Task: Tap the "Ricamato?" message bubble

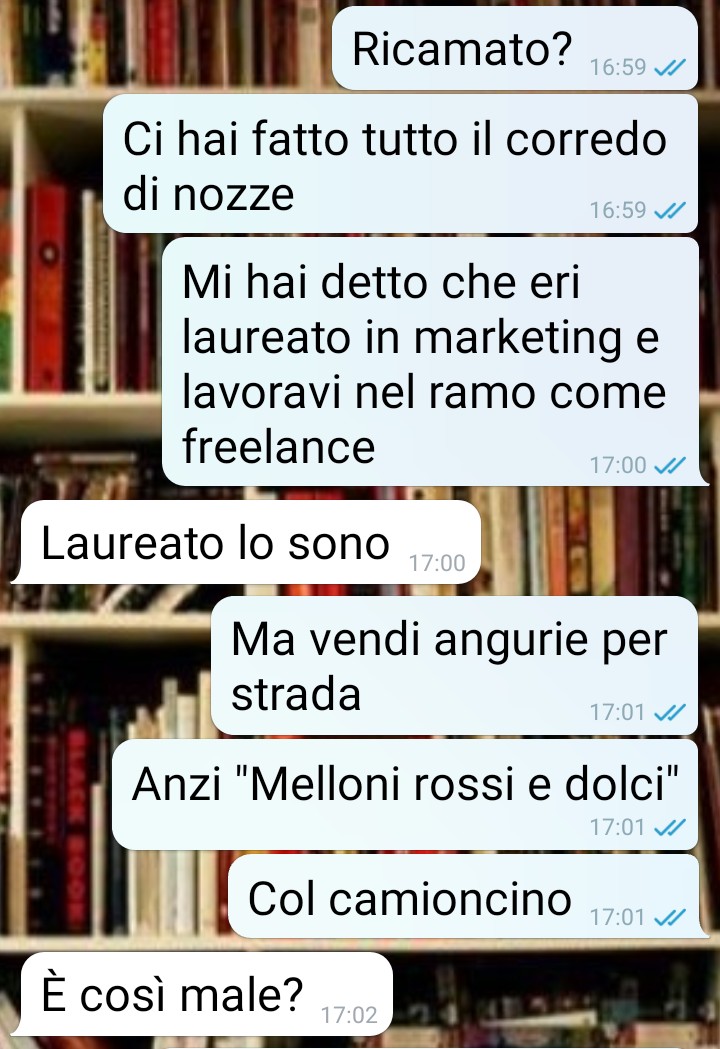Action: point(515,48)
